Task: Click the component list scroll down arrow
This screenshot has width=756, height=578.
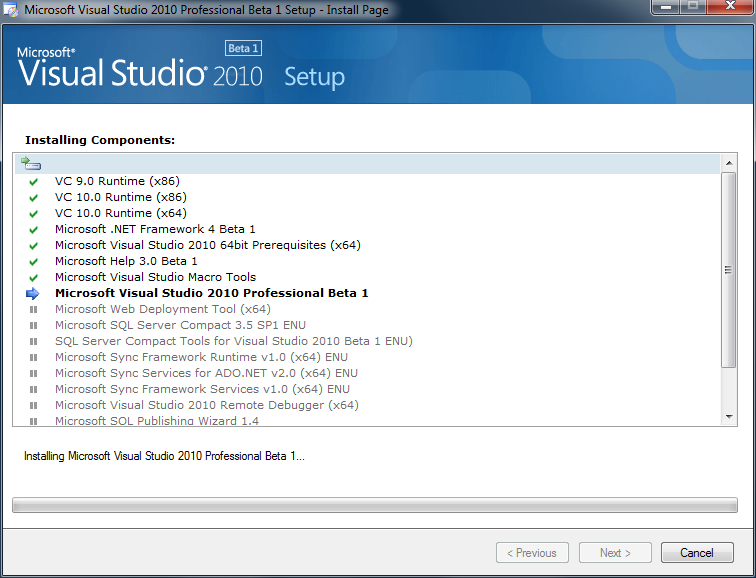Action: pos(729,417)
